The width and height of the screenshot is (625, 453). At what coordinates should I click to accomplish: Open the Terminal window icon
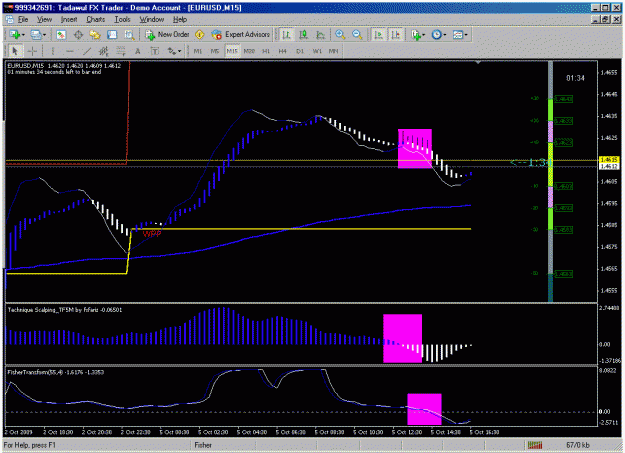tap(112, 35)
